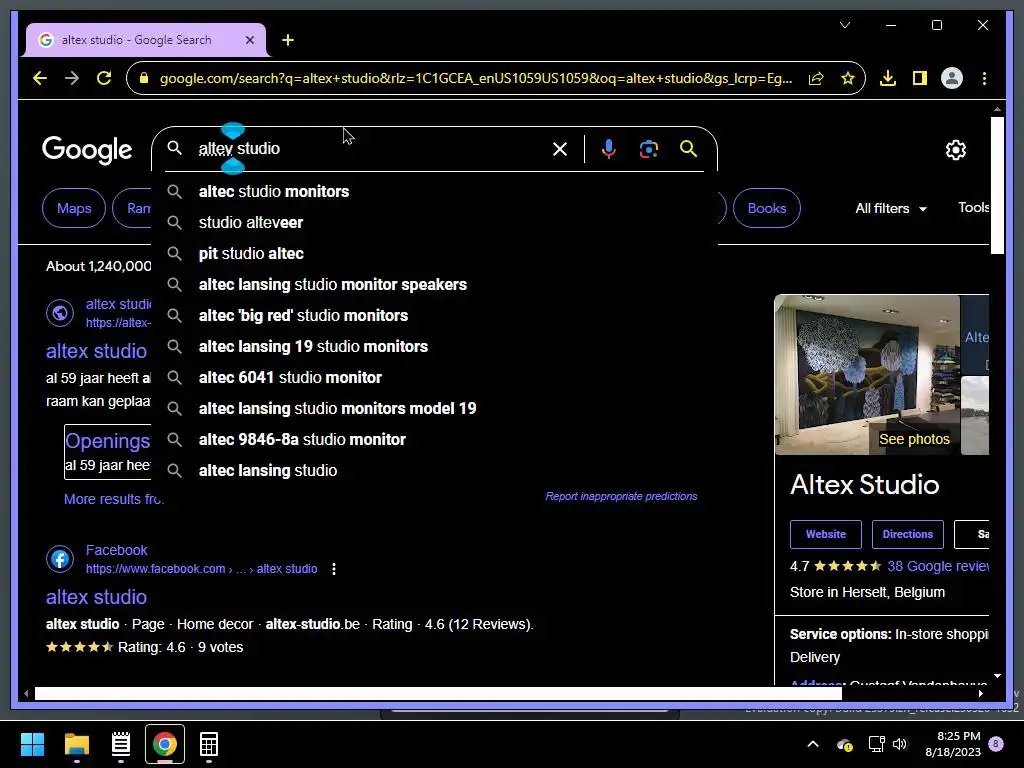Open Chrome downloads icon
The image size is (1024, 768).
coord(888,78)
